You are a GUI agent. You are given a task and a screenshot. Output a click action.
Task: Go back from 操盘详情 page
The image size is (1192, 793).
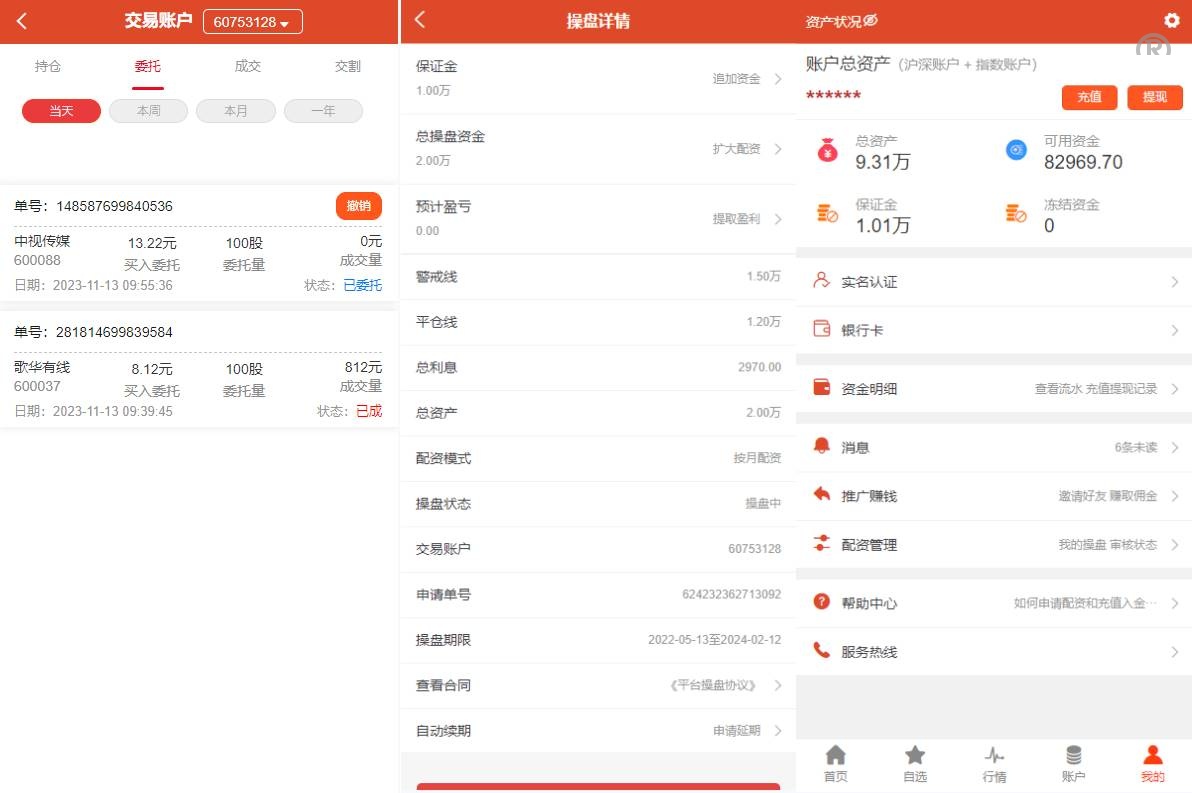(x=420, y=21)
